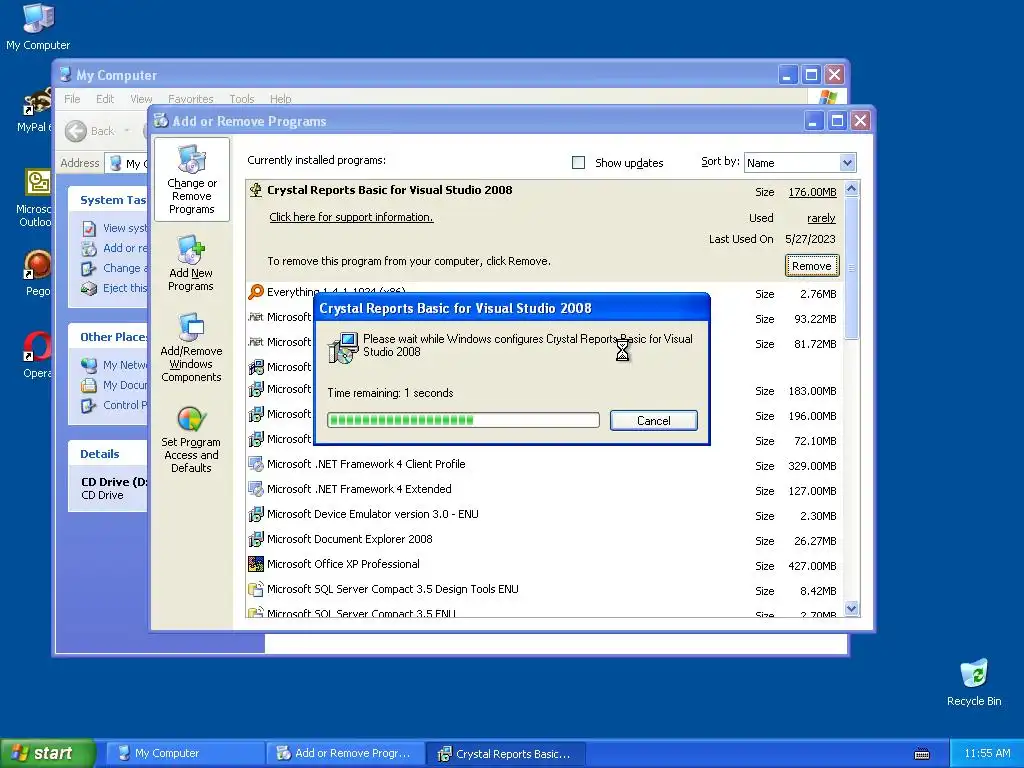This screenshot has height=768, width=1024.
Task: Click scroll up arrow in programs list
Action: tap(851, 189)
